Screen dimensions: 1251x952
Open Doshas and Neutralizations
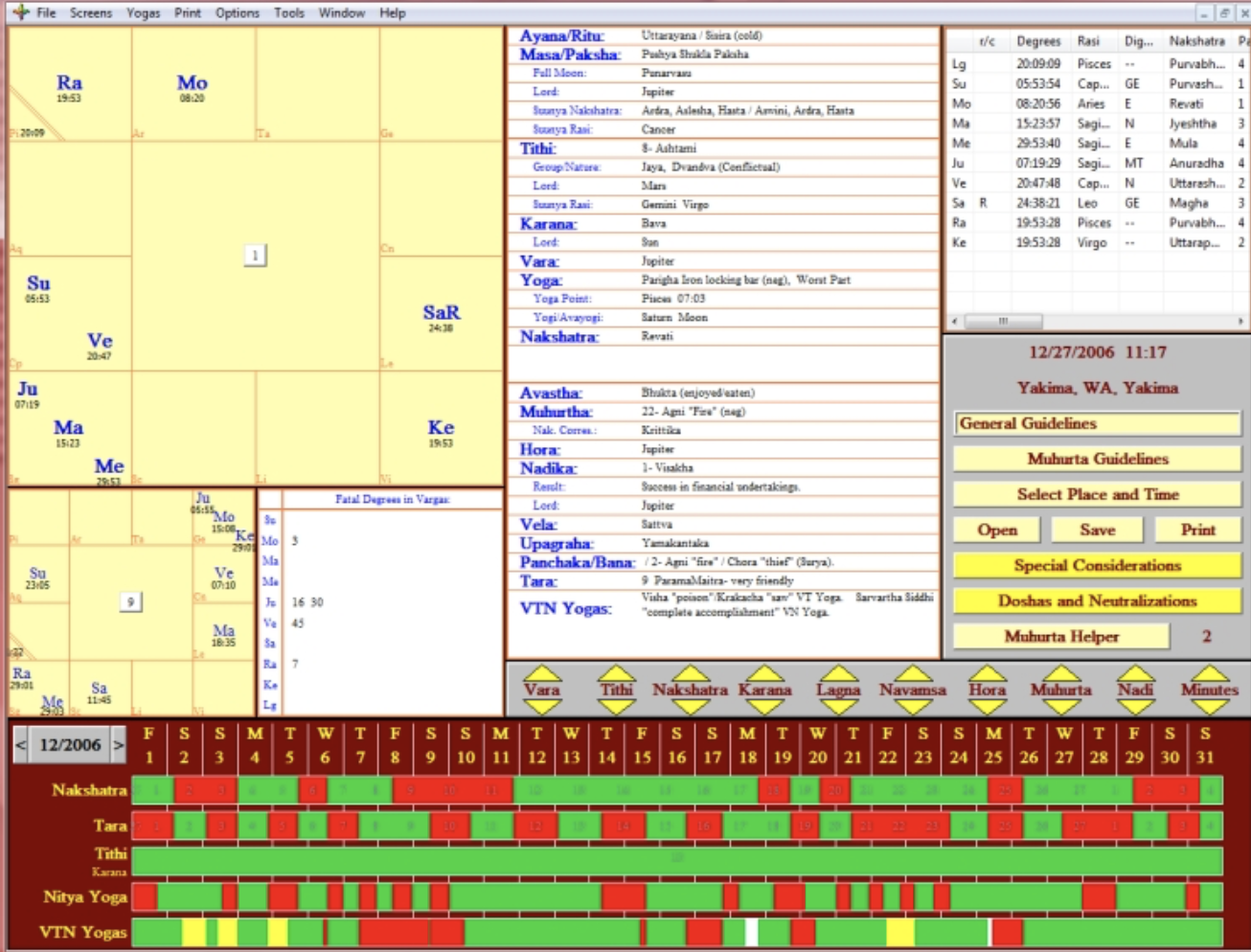1098,601
